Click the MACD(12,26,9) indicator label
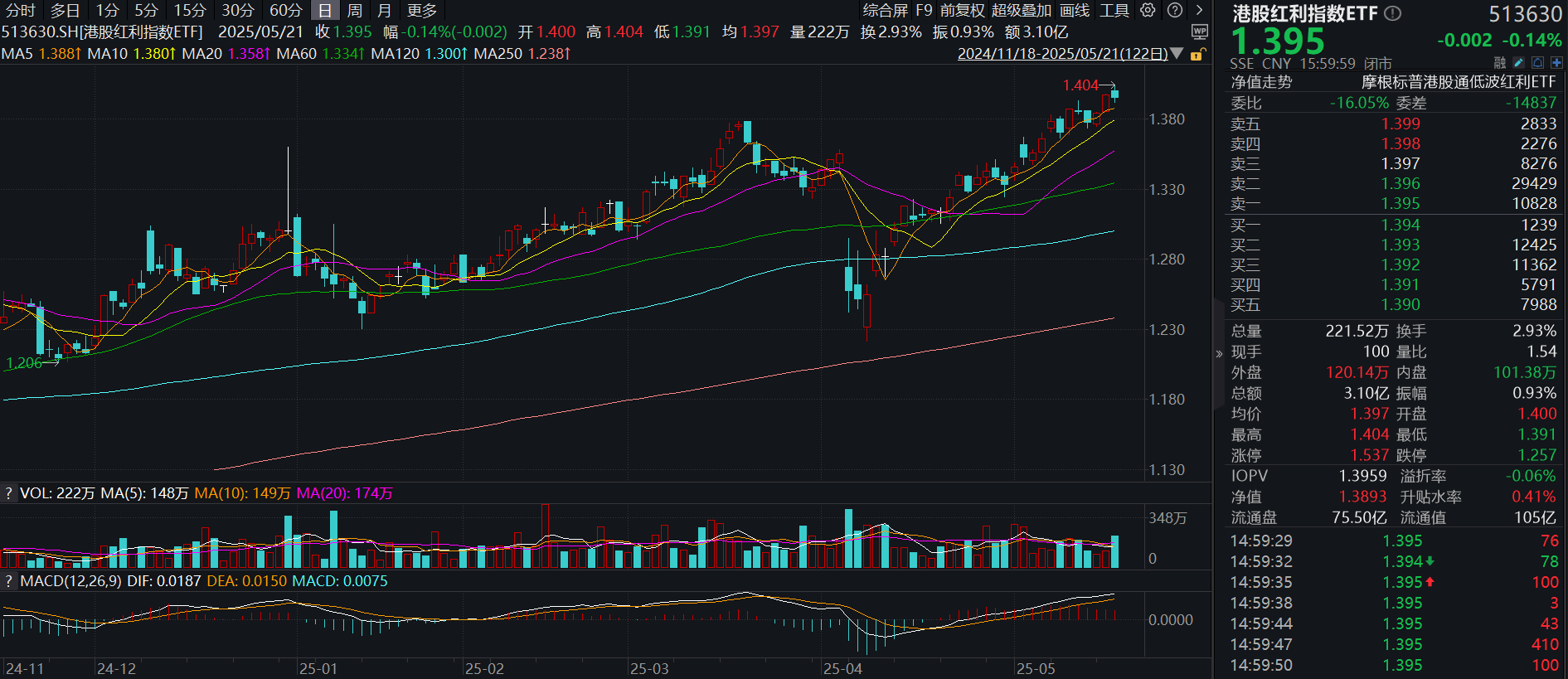The width and height of the screenshot is (1568, 679). pyautogui.click(x=71, y=581)
